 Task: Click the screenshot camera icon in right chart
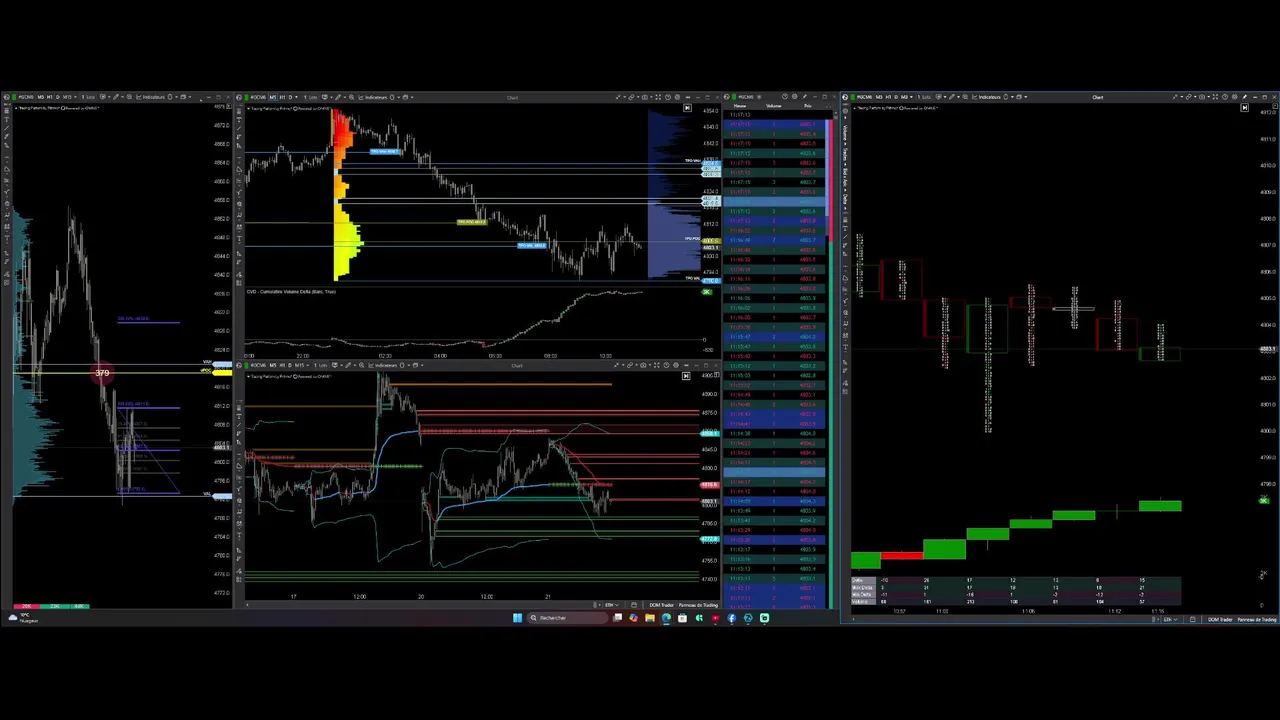(x=1201, y=97)
